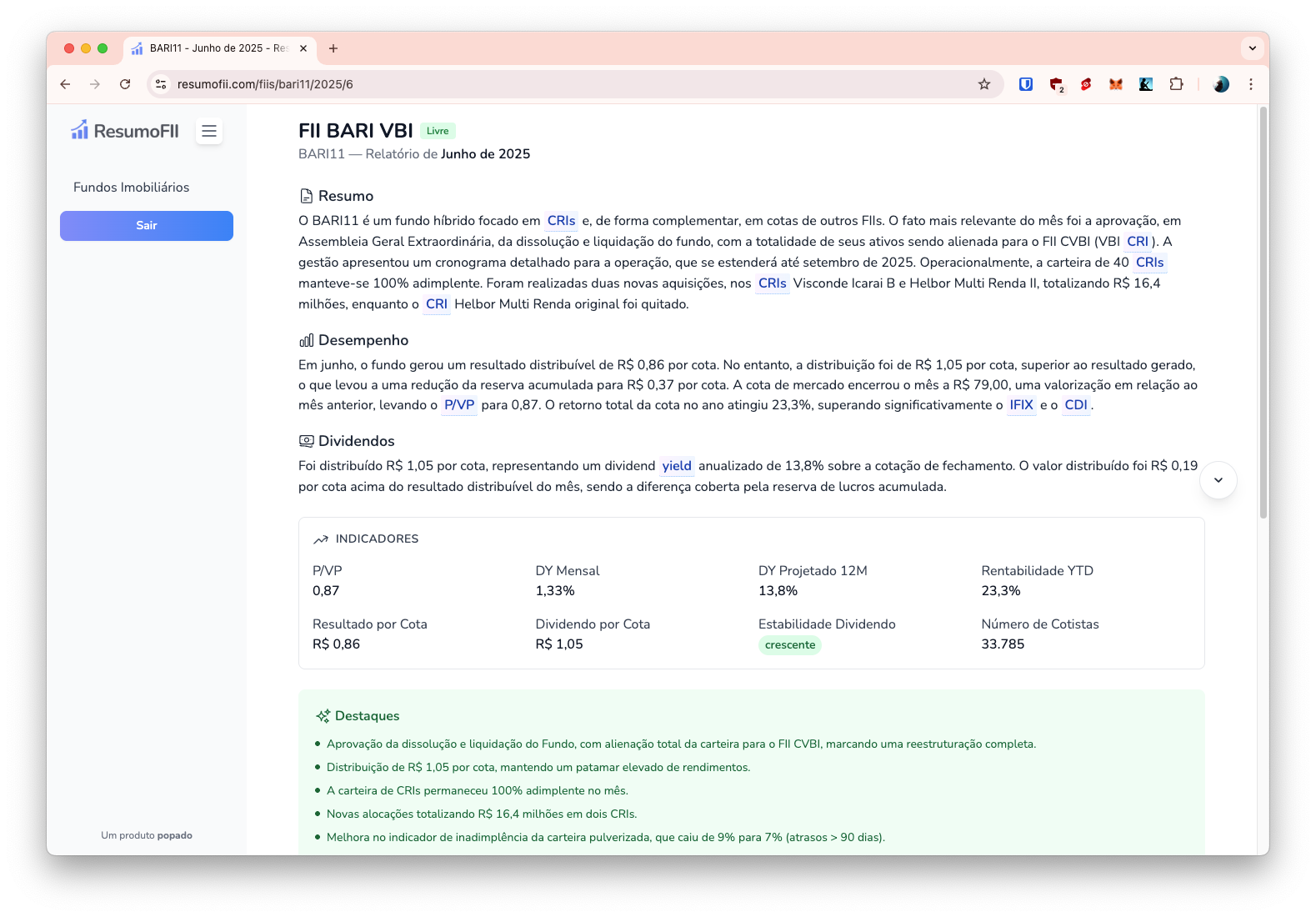1316x917 pixels.
Task: Click the browser forward arrow
Action: pyautogui.click(x=95, y=84)
